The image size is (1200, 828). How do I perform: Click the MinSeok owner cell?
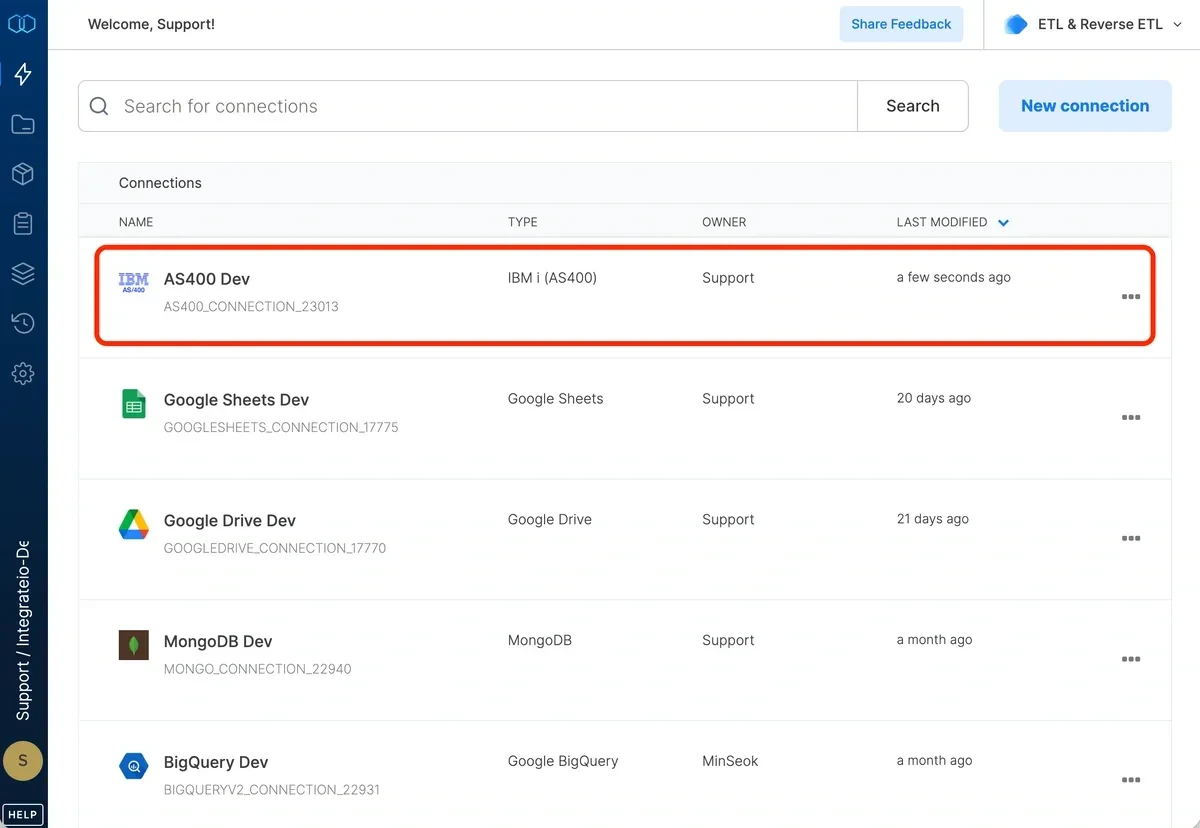click(x=730, y=761)
